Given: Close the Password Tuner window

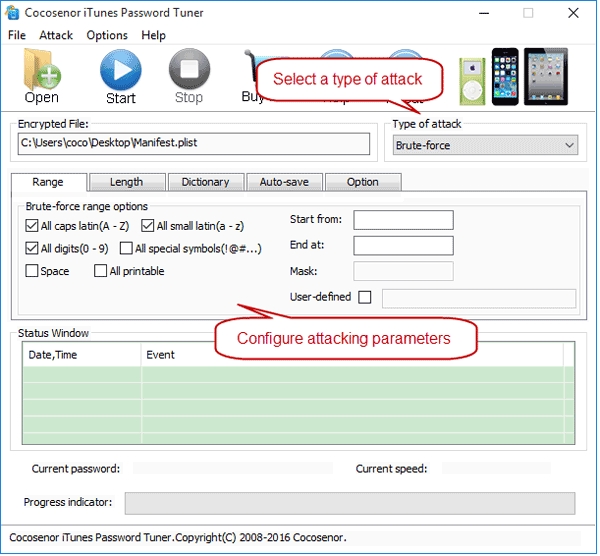Looking at the screenshot, I should (x=573, y=13).
